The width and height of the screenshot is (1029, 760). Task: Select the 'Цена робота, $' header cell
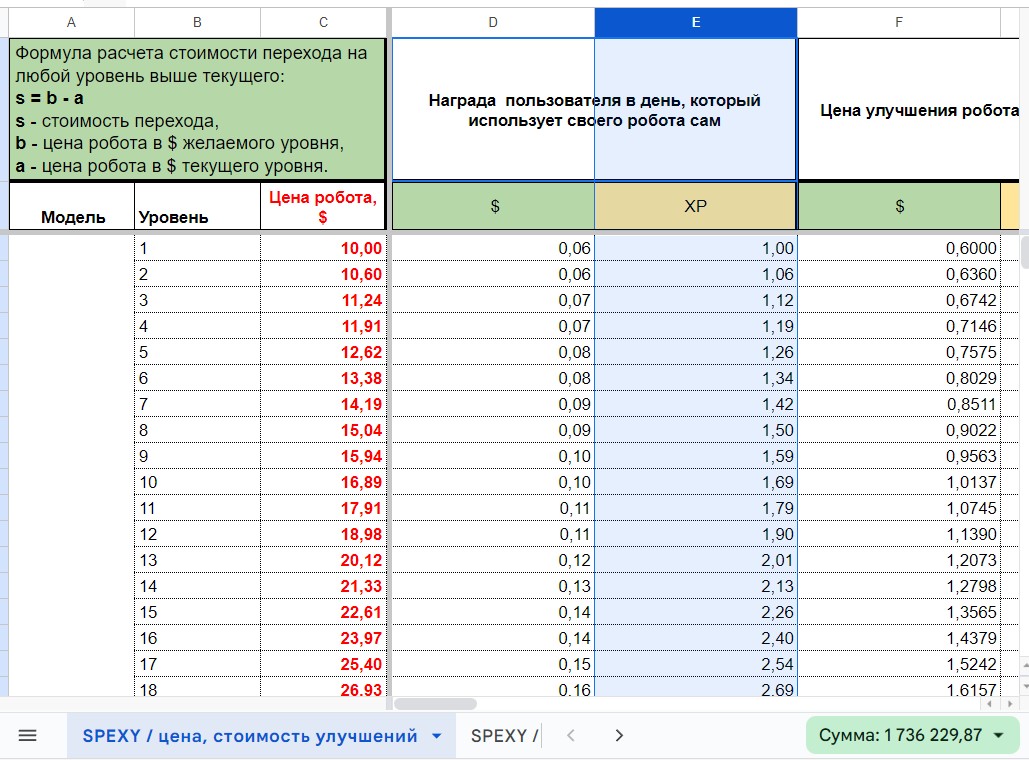tap(323, 206)
